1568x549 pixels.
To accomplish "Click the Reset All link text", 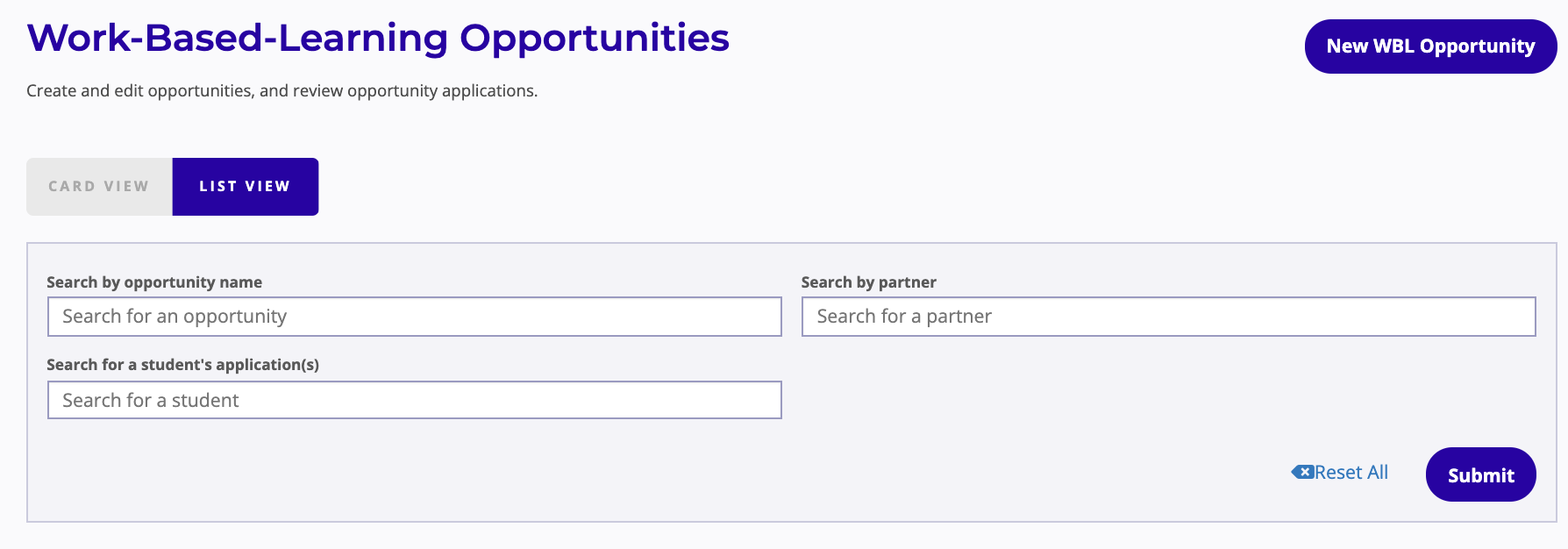I will click(x=1351, y=473).
